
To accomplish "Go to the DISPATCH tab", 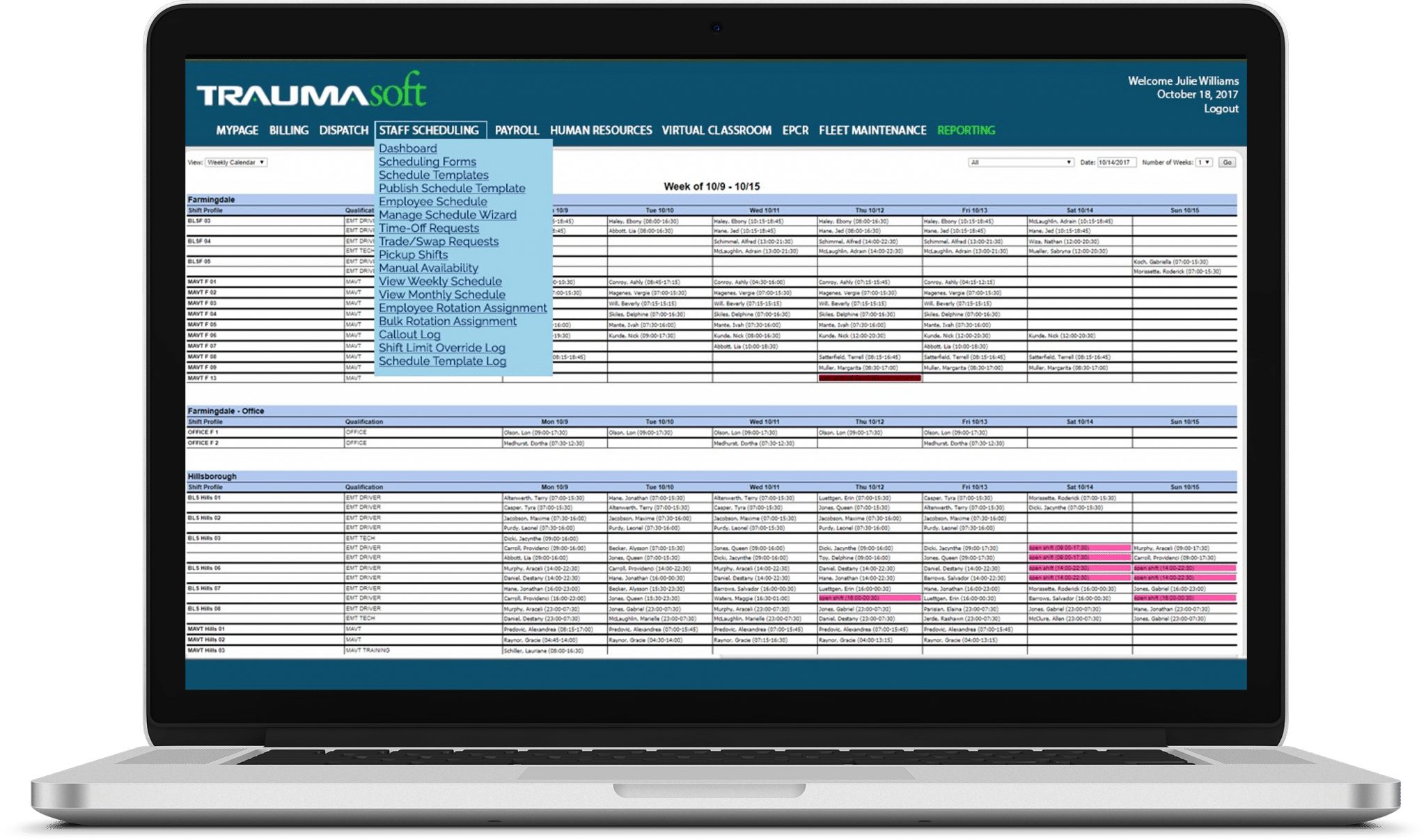I will (x=343, y=130).
